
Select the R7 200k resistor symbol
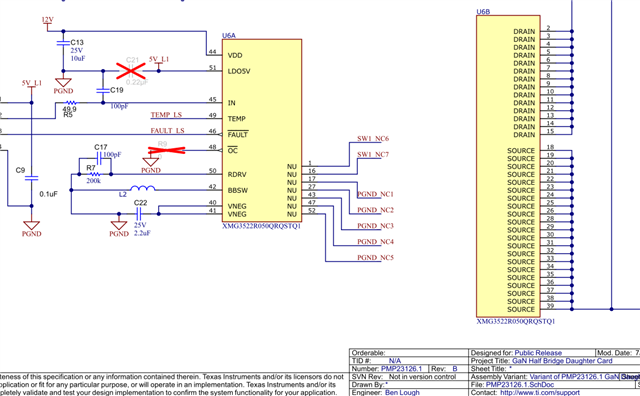(94, 174)
